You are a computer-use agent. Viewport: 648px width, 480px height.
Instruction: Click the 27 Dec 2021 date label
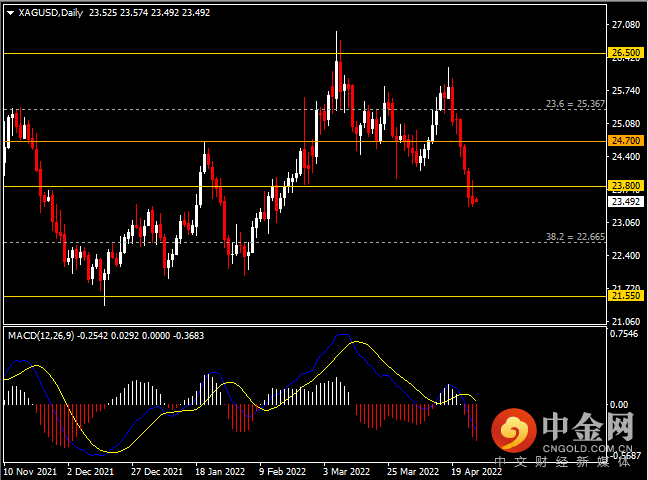pyautogui.click(x=157, y=472)
